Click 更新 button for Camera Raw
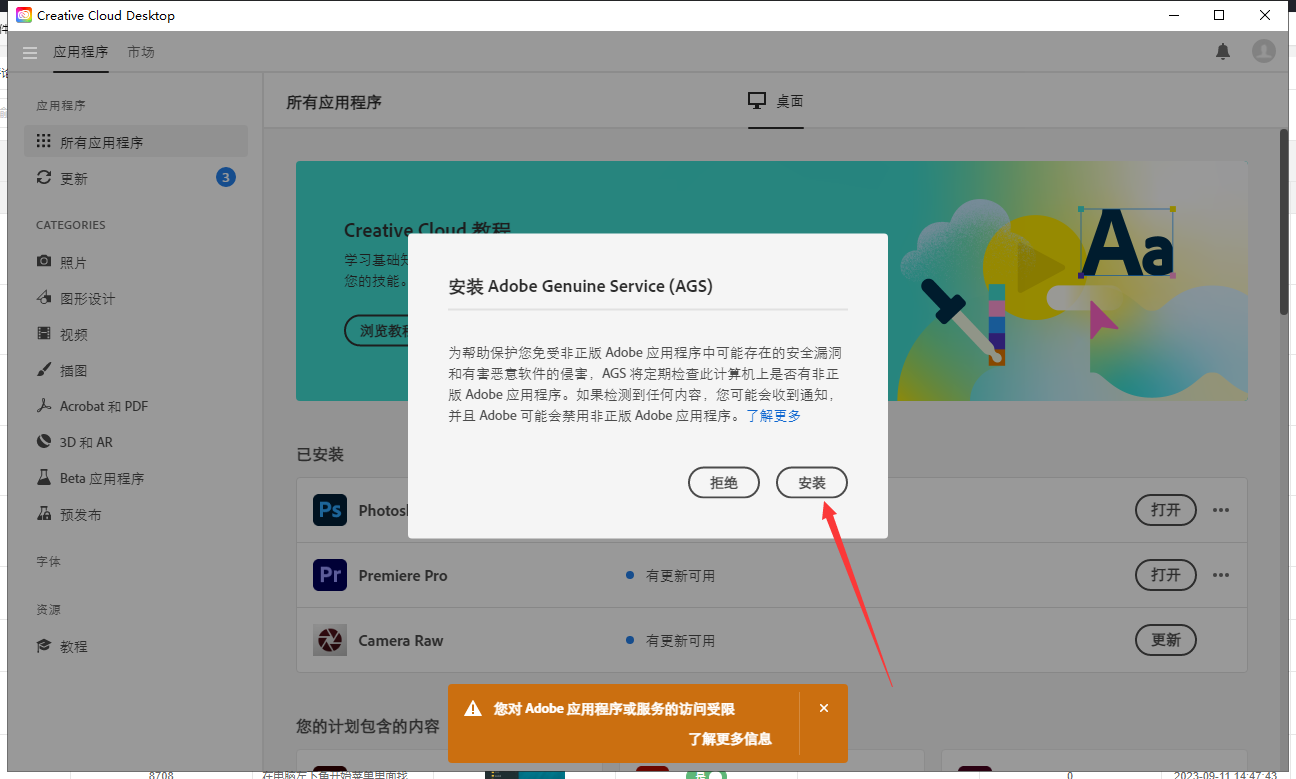 [x=1166, y=640]
